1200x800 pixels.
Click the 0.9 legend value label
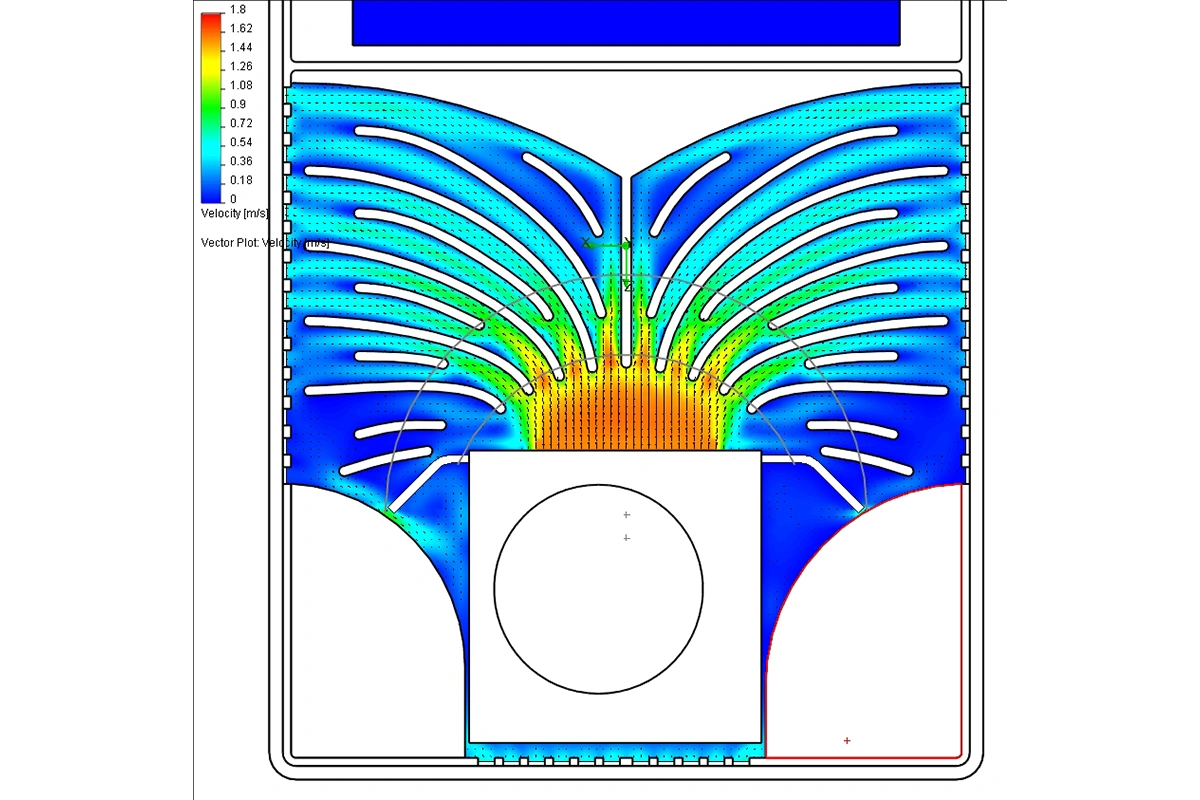[238, 104]
